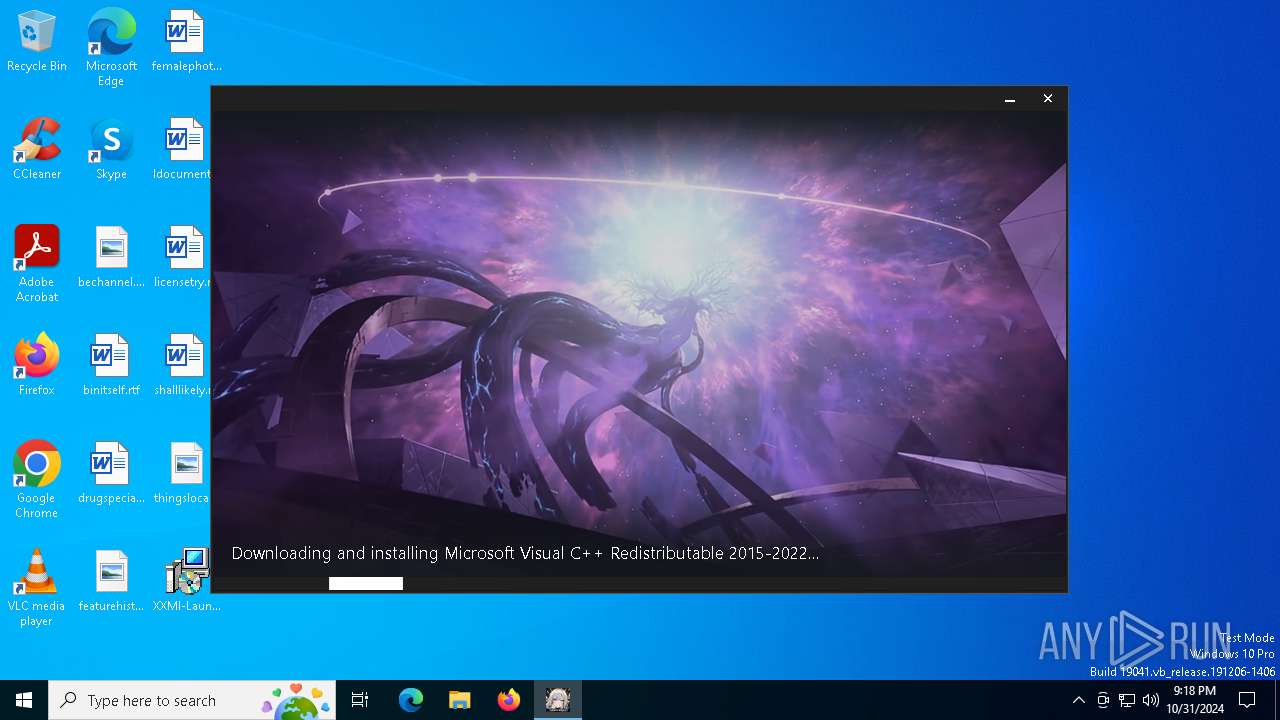Select the licensetry Word document icon
Screen dimensions: 1280x720
click(x=183, y=258)
